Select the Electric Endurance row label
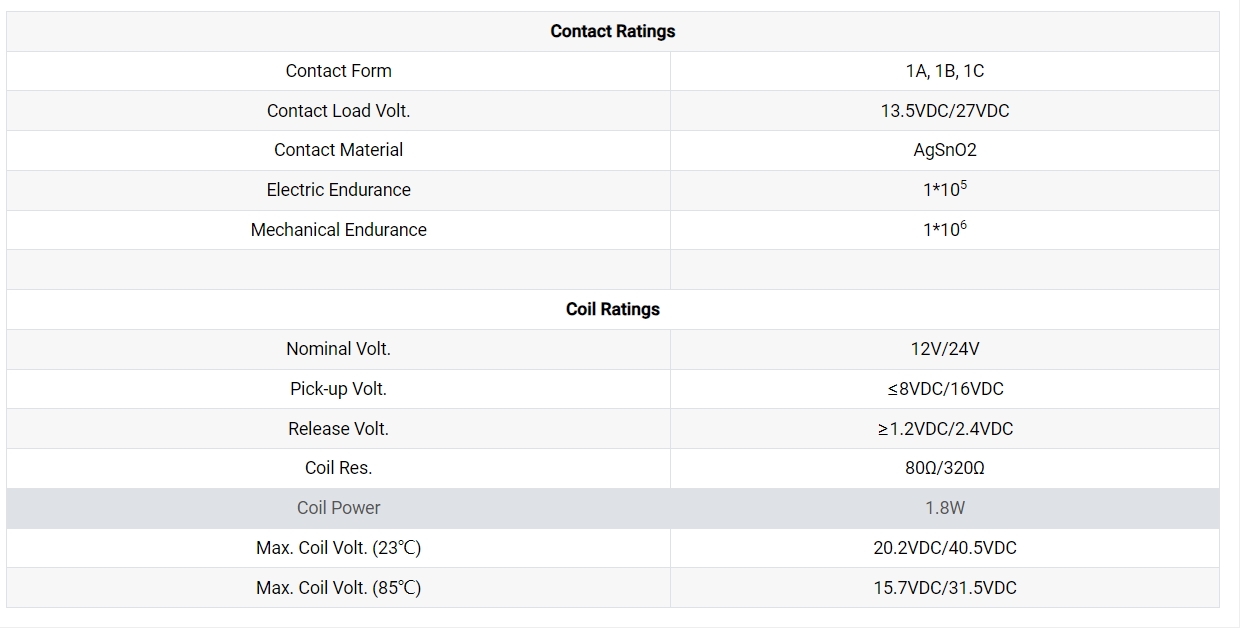Screen dimensions: 1256x636 coord(338,190)
